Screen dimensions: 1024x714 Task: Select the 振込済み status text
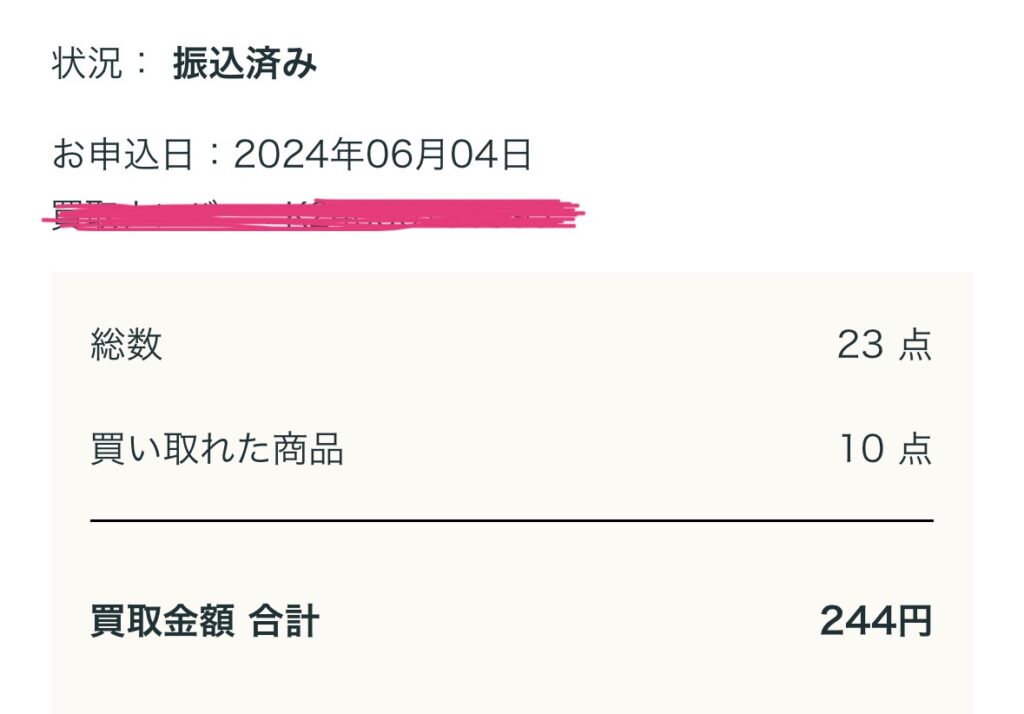245,64
